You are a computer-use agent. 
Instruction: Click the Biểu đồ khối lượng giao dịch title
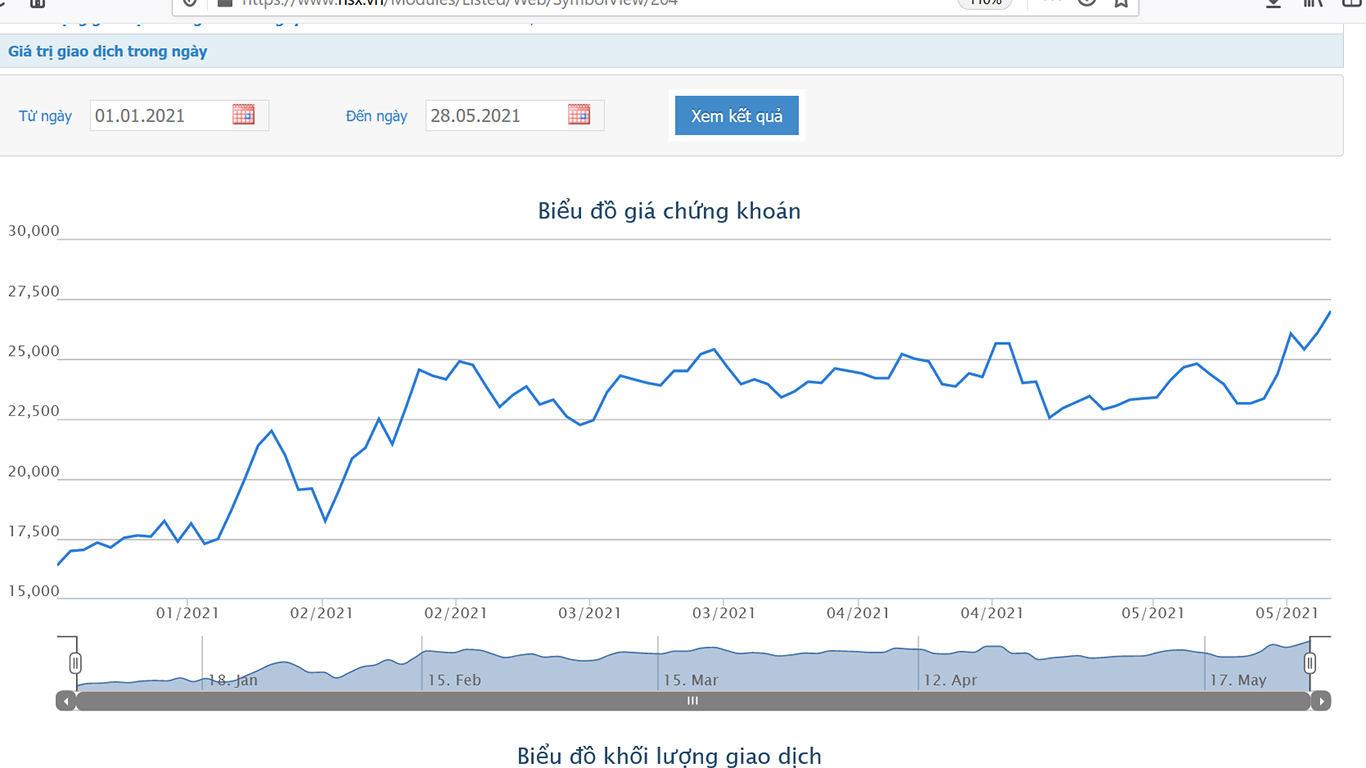[x=669, y=756]
